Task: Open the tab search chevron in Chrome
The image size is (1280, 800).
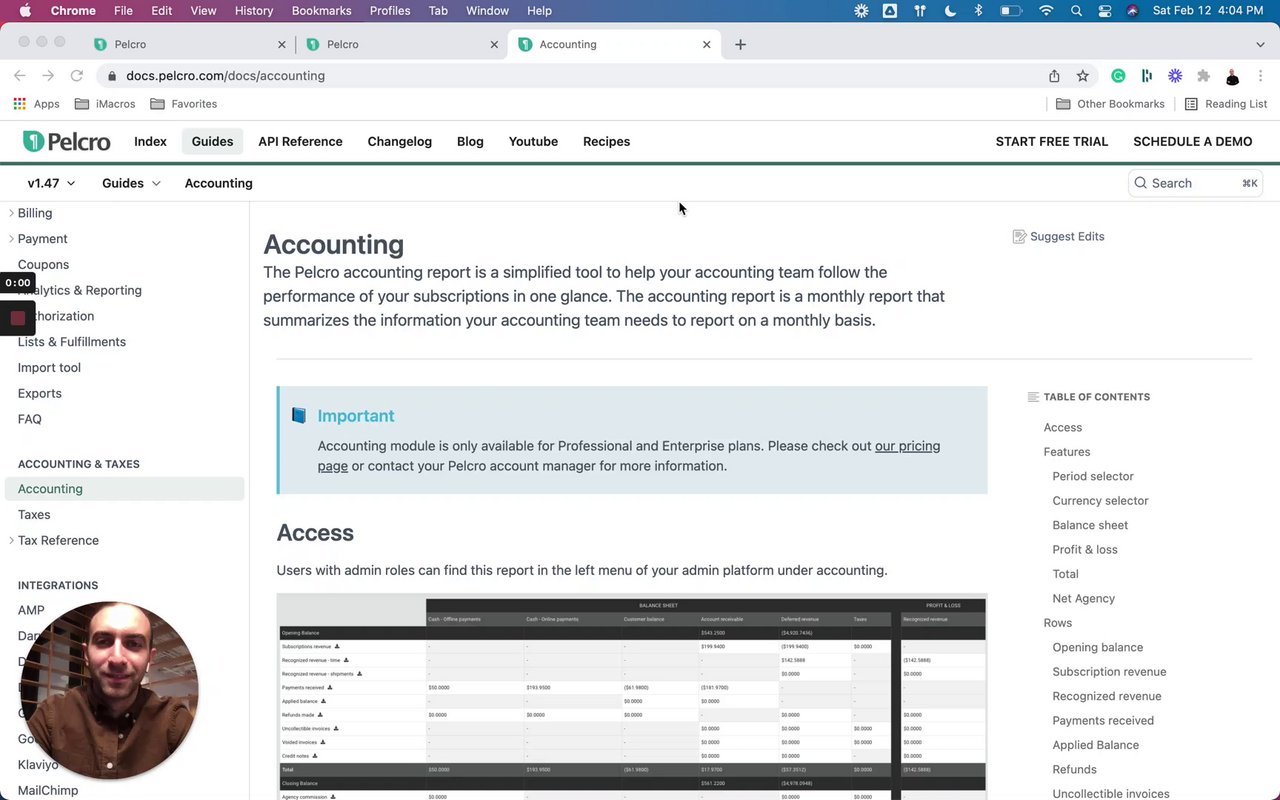Action: coord(1260,44)
